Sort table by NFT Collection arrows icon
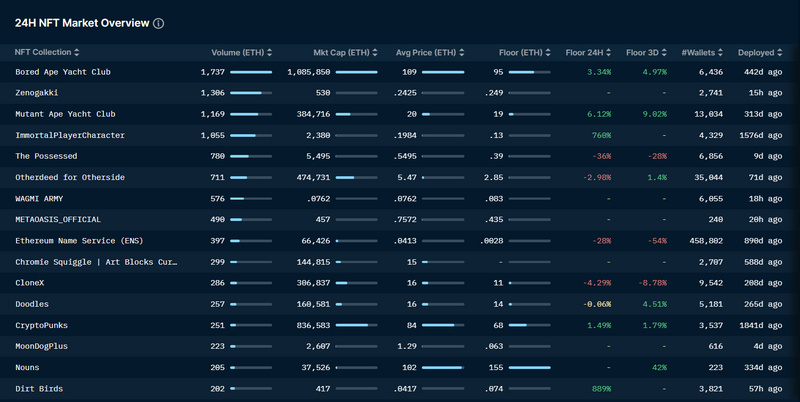This screenshot has width=800, height=402. (x=77, y=52)
